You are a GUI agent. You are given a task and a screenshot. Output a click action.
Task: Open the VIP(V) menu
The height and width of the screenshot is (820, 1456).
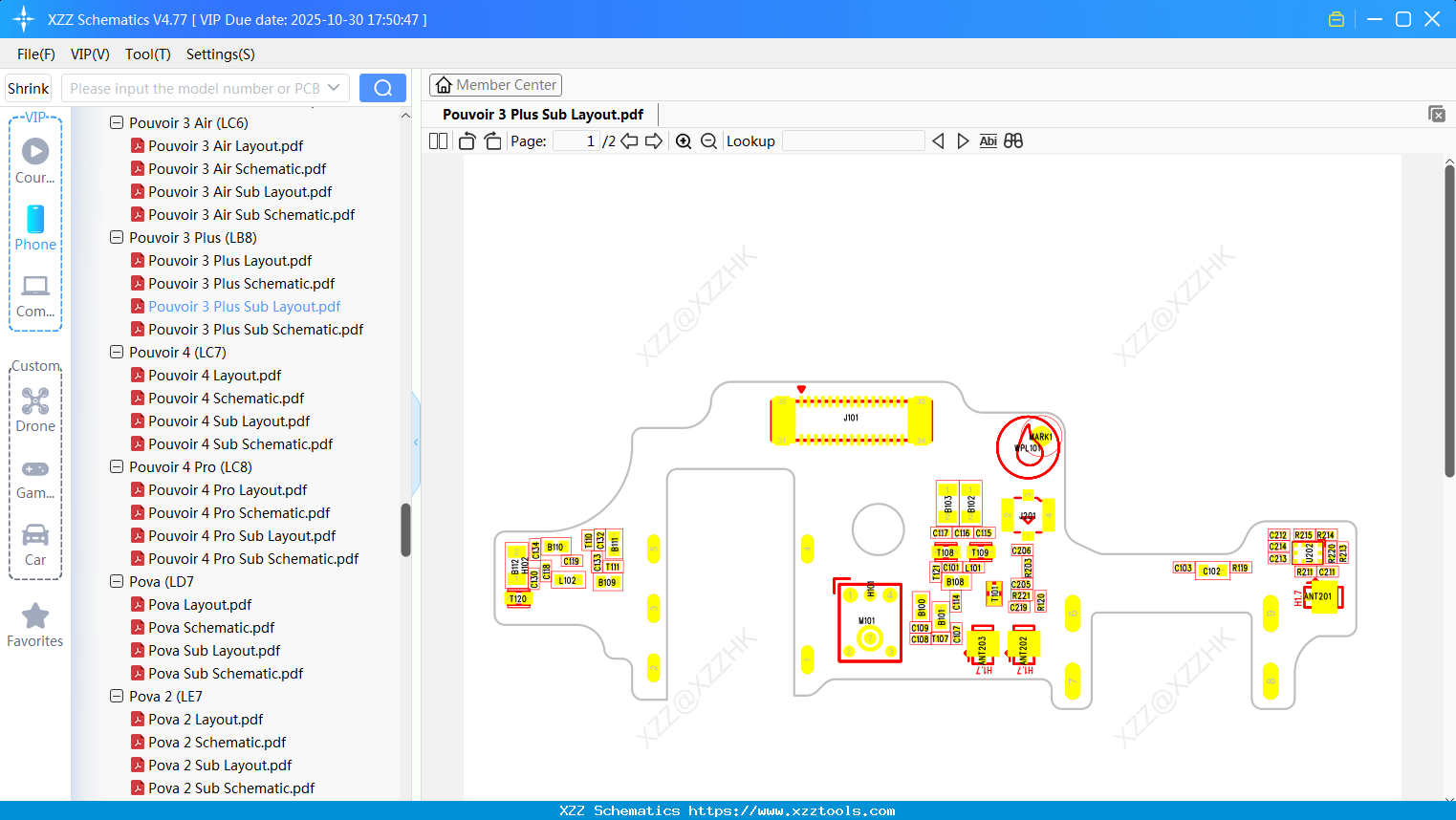(90, 54)
